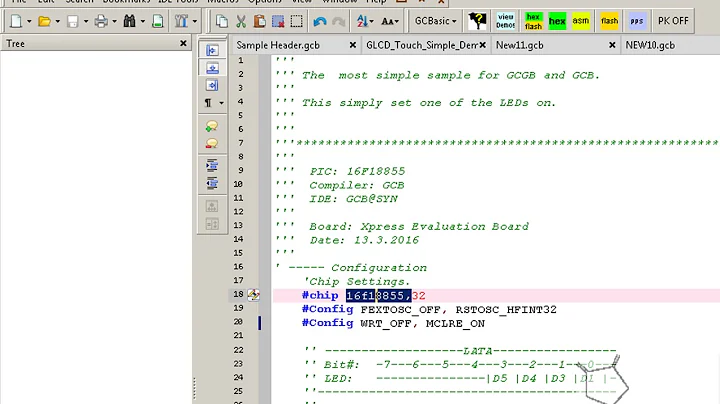Click the dashed Select All icon
Image resolution: width=720 pixels, height=404 pixels.
(297, 21)
